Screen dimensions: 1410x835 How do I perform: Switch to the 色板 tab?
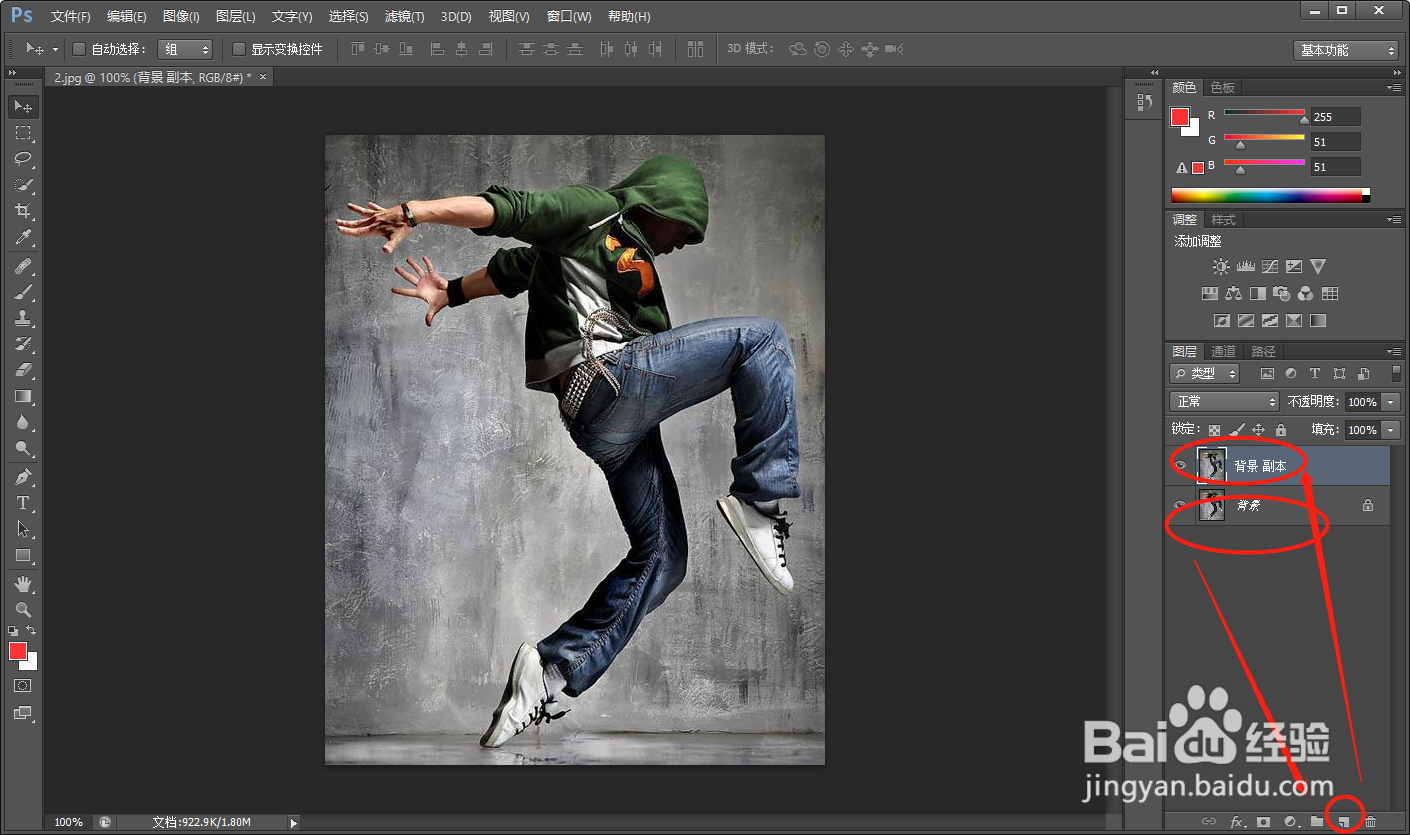click(1222, 88)
